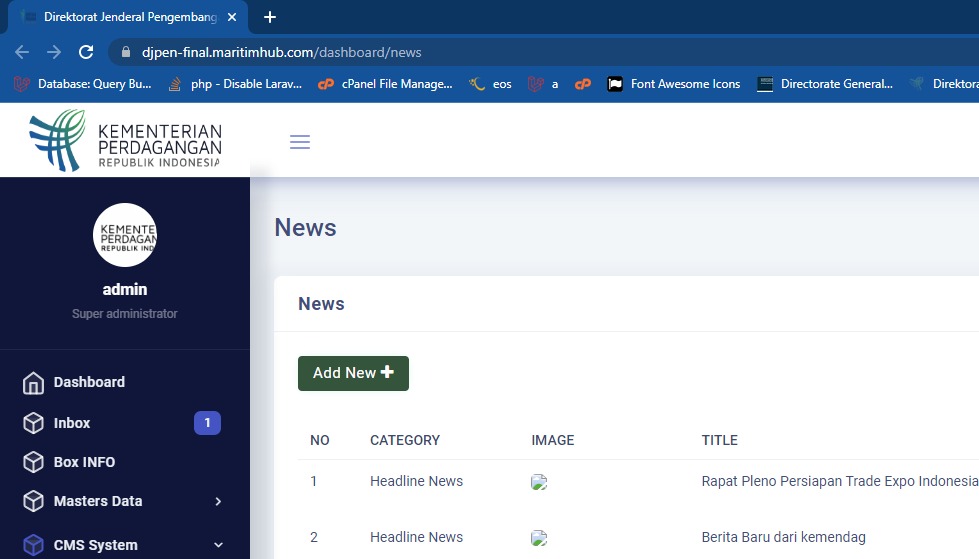Screen dimensions: 979x559
Task: Click the Add New button
Action: pyautogui.click(x=353, y=373)
